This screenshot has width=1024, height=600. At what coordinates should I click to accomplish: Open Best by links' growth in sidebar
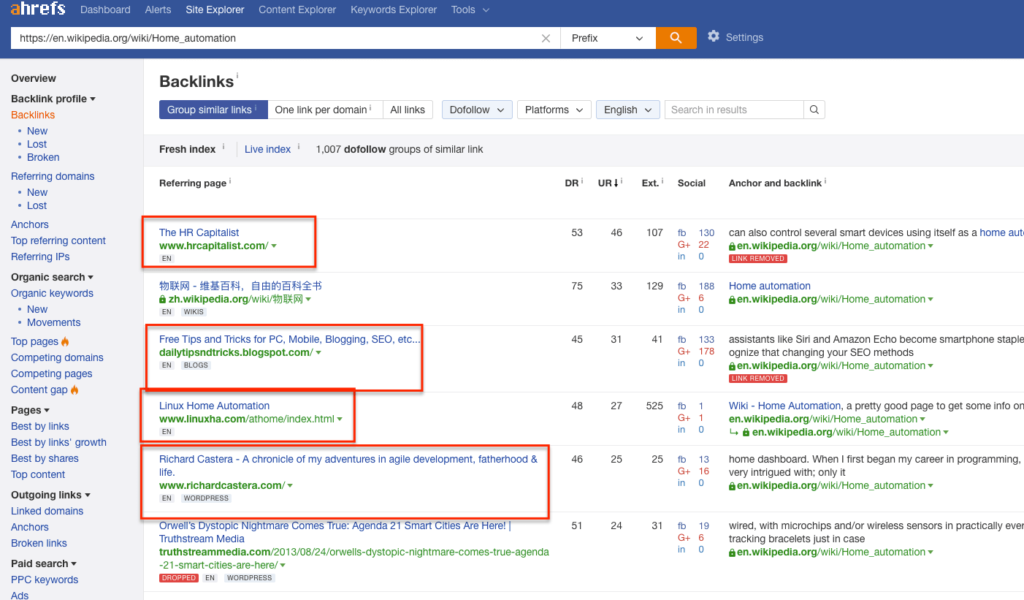coord(58,442)
